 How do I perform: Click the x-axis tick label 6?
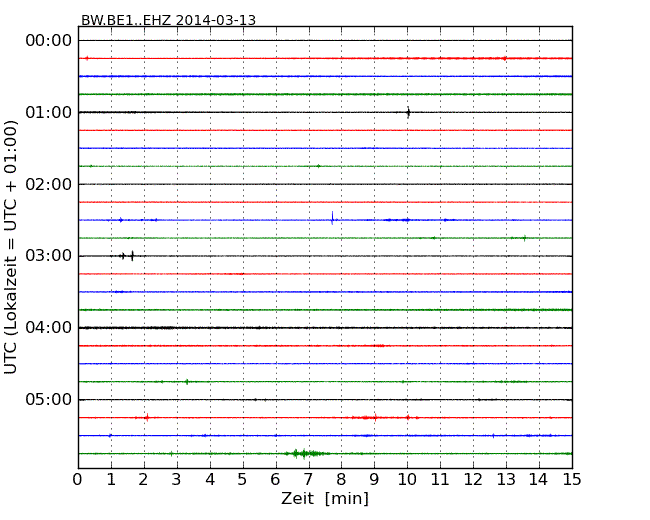point(275,479)
